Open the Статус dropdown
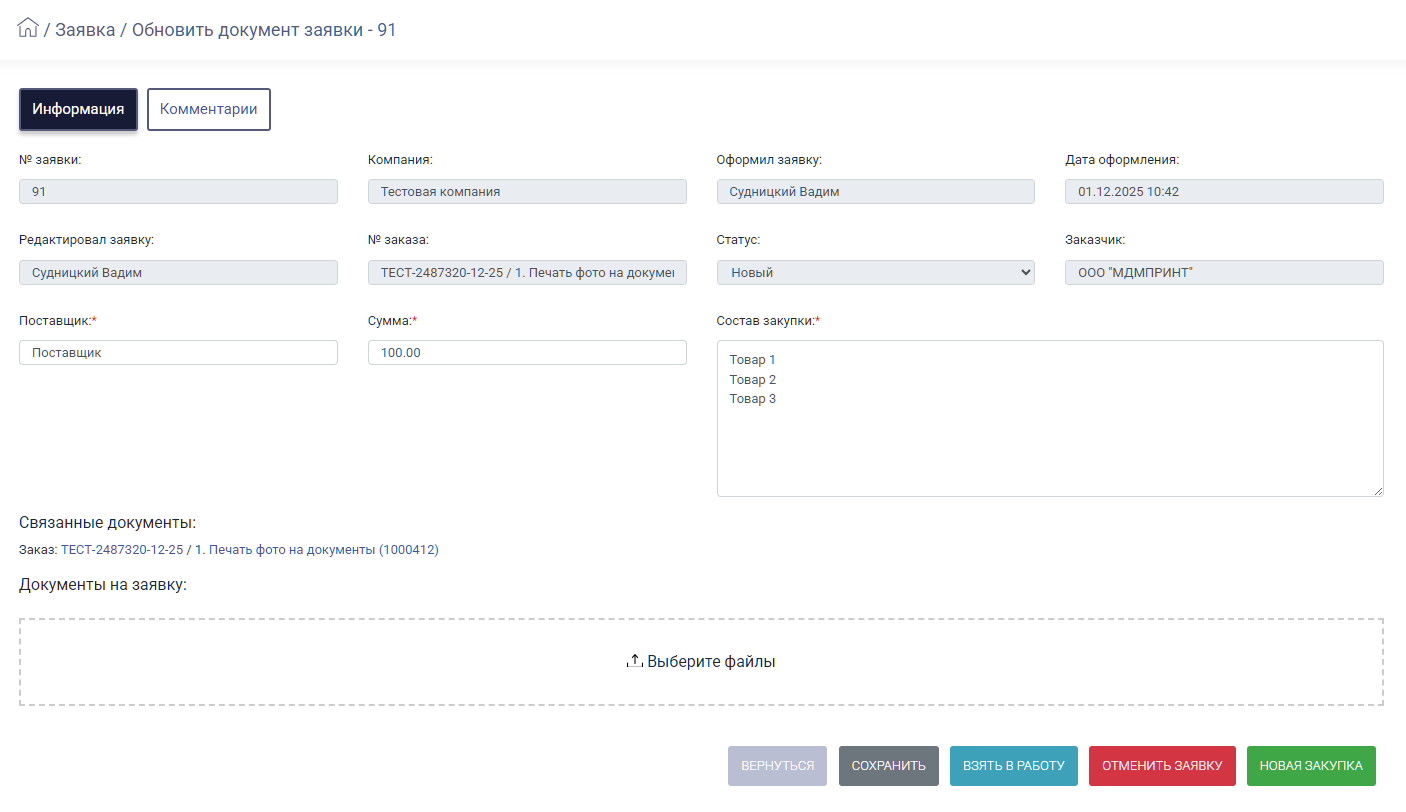1406x812 pixels. pos(875,272)
